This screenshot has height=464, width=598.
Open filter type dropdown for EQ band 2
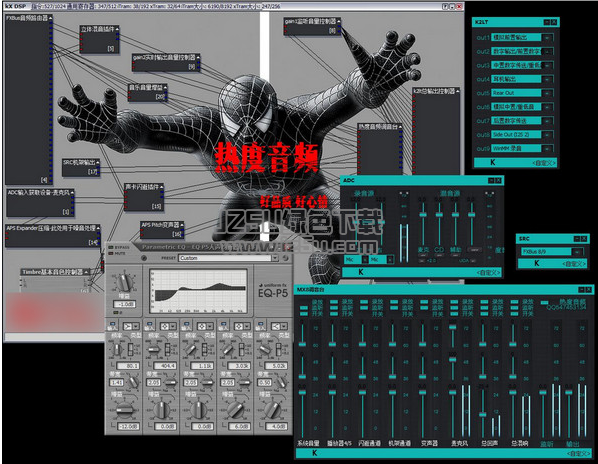pos(168,326)
